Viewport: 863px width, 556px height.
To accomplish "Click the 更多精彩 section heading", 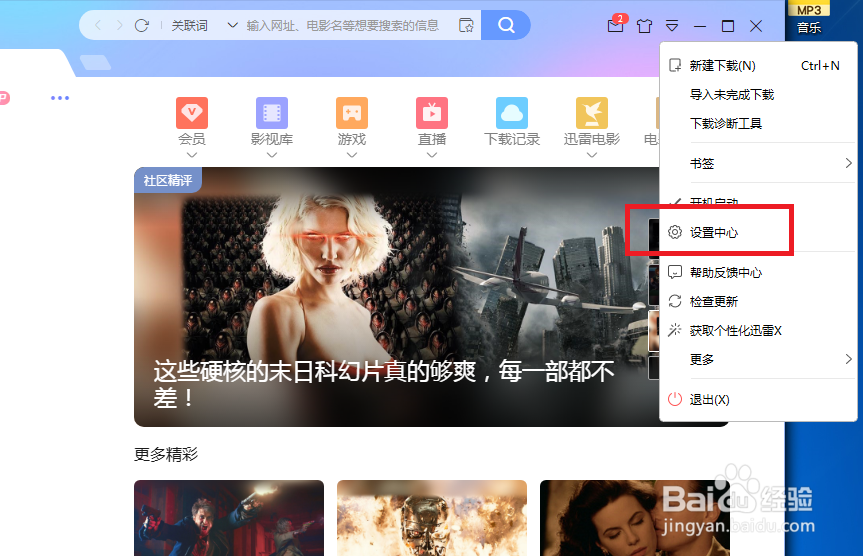I will [x=166, y=454].
